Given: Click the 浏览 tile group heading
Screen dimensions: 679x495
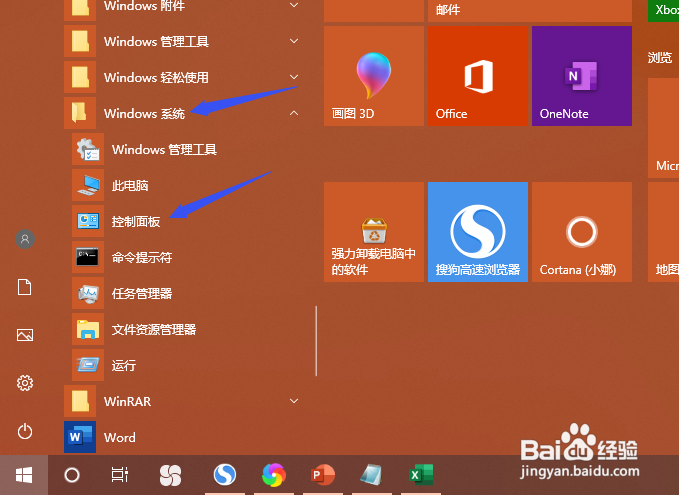Looking at the screenshot, I should click(x=660, y=58).
